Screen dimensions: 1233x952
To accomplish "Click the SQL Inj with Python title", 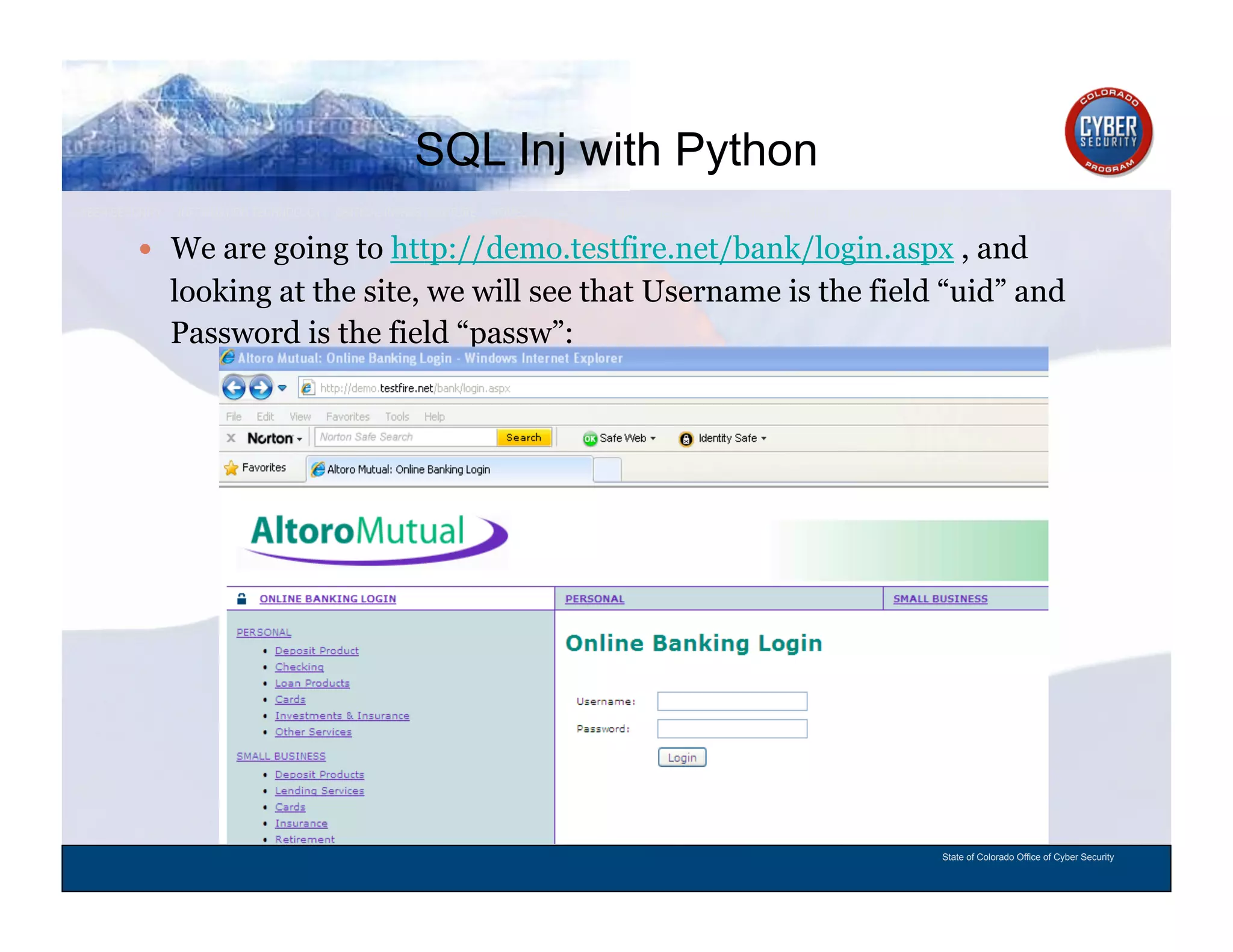I will click(616, 150).
